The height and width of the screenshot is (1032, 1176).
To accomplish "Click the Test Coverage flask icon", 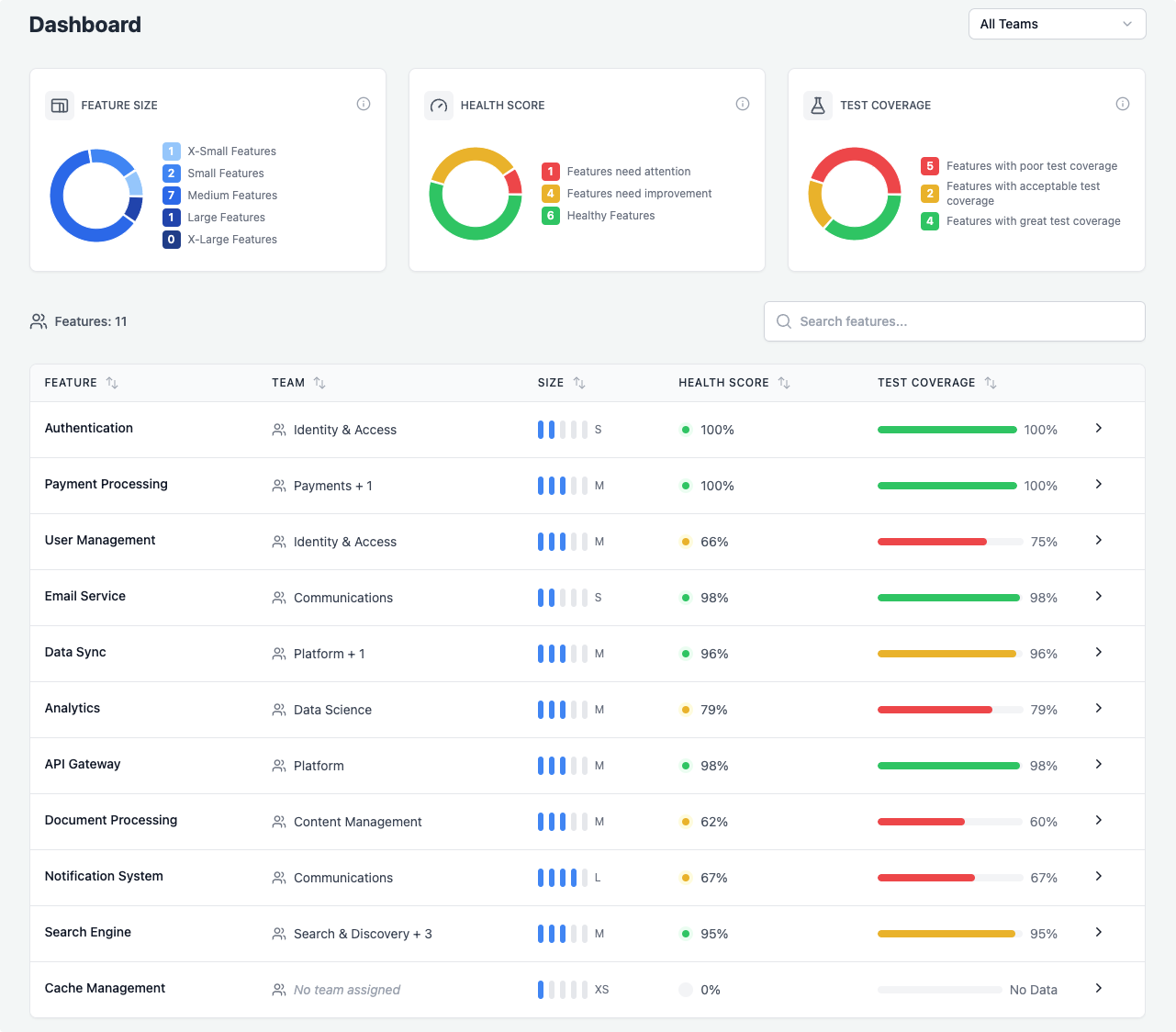I will (x=818, y=106).
